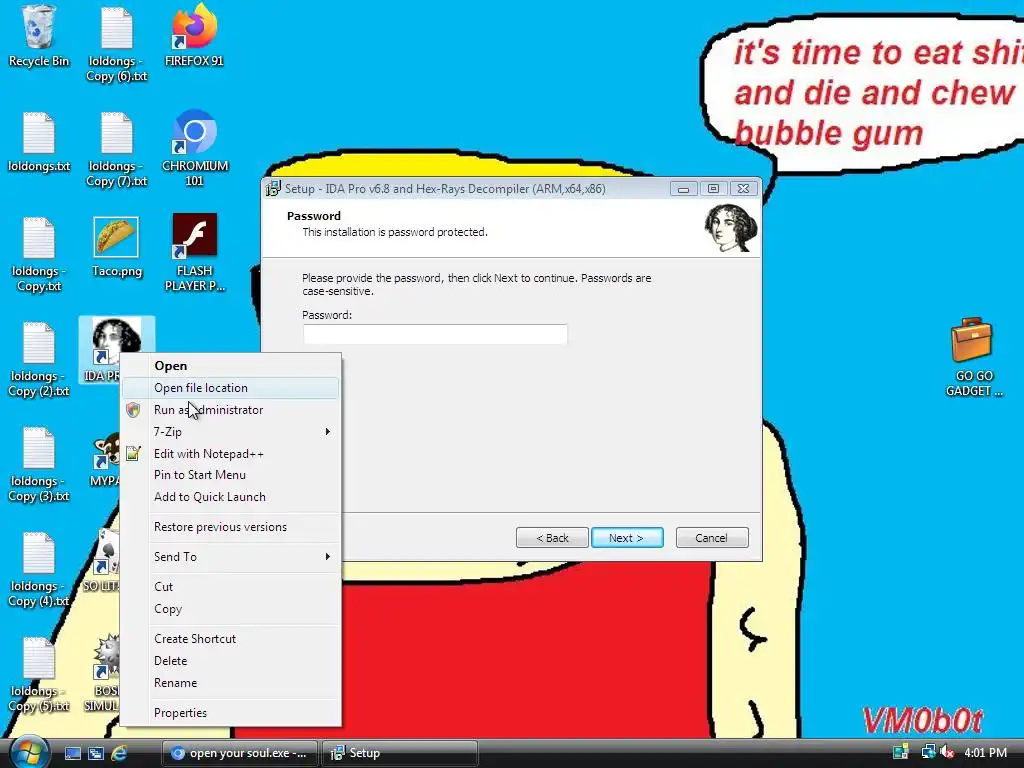
Task: Choose Create Shortcut
Action: pos(231,639)
